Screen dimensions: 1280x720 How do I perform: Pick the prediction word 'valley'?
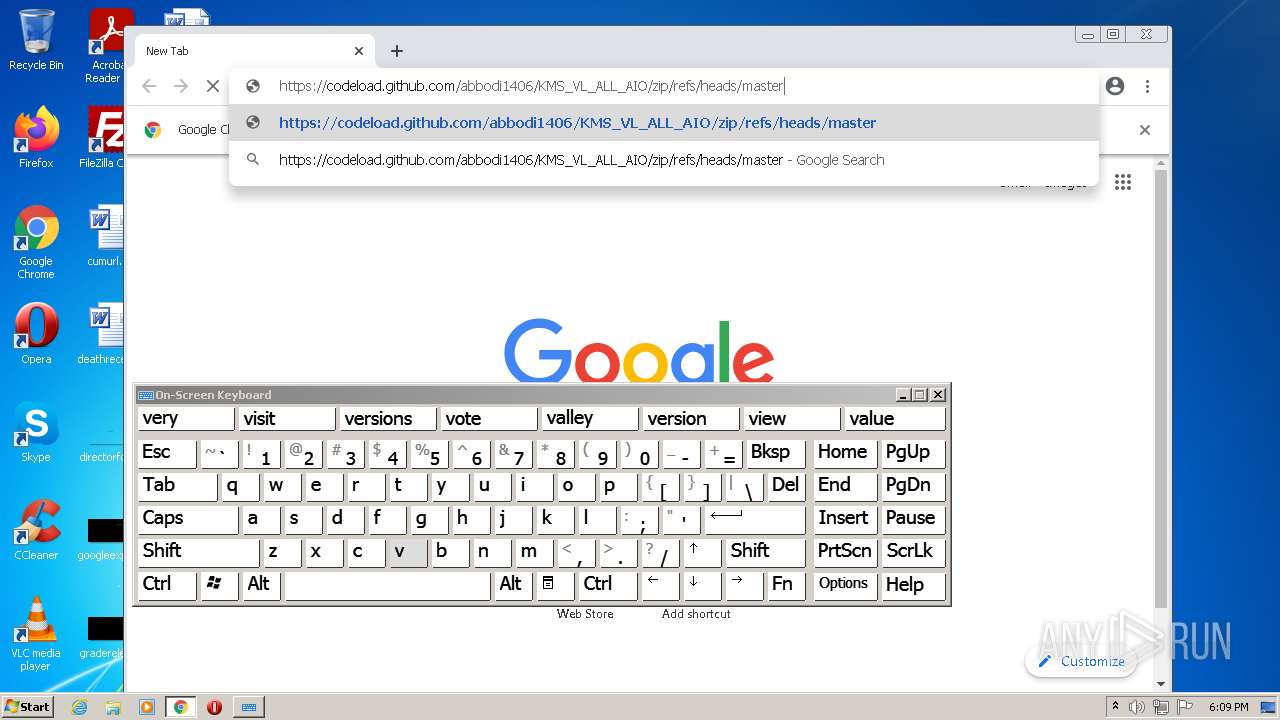click(591, 419)
